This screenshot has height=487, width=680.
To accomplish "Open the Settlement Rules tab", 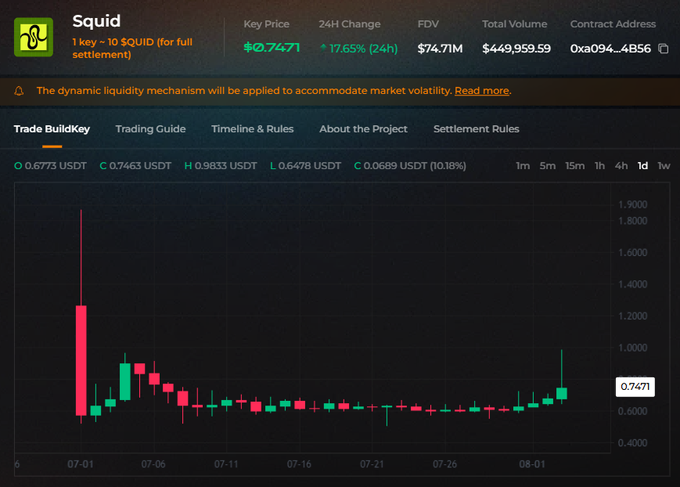I will coord(476,129).
